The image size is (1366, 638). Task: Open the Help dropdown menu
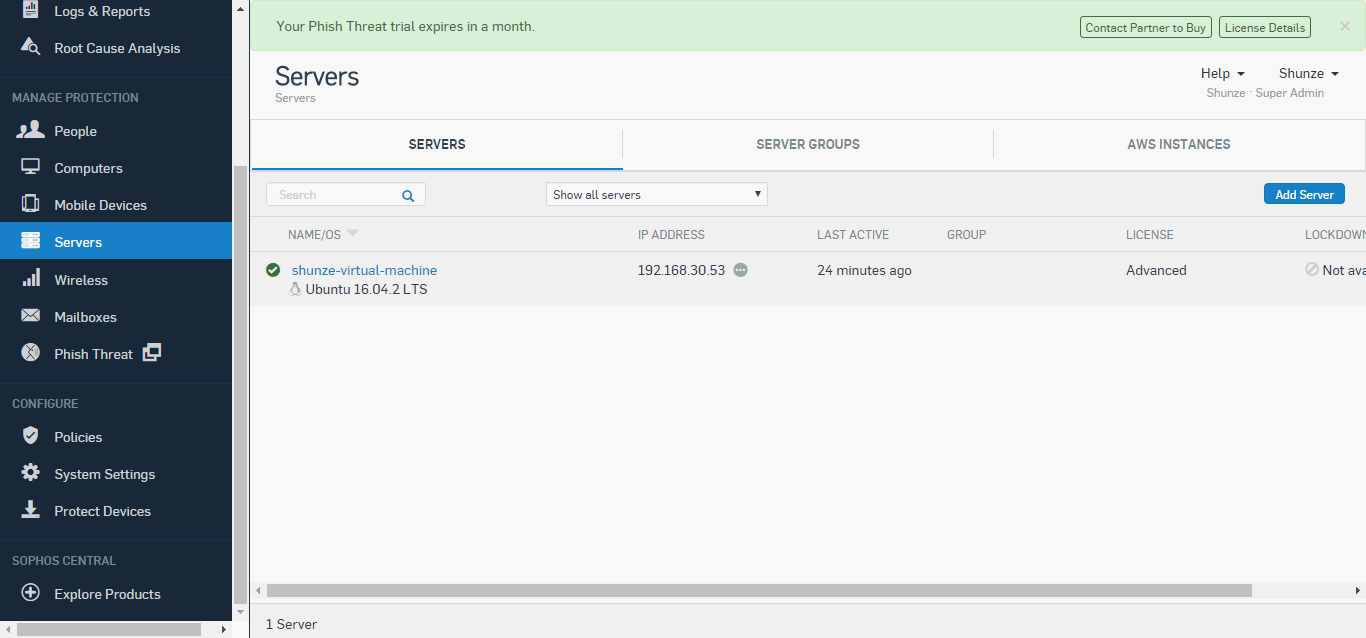click(x=1223, y=73)
